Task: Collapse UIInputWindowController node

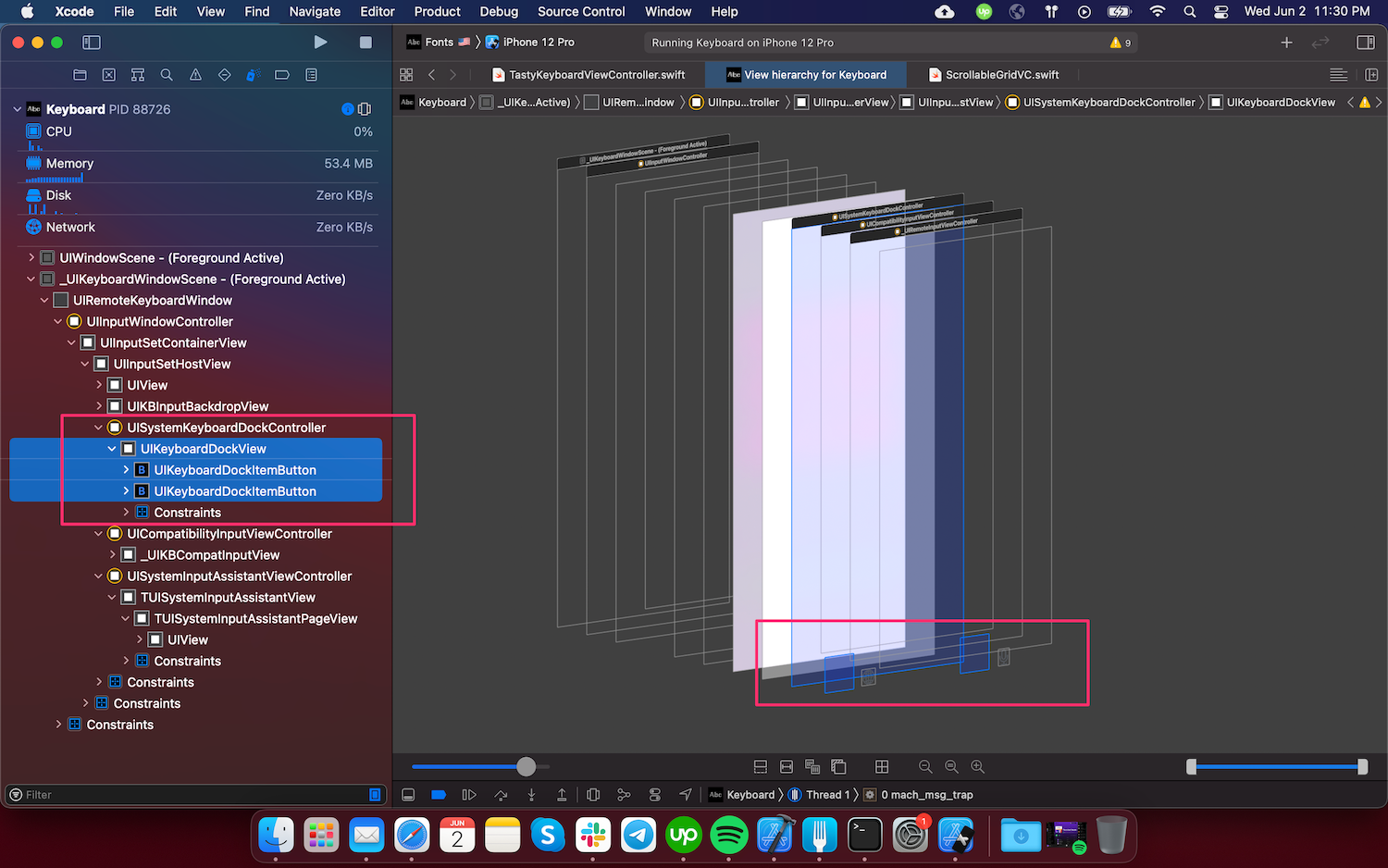Action: click(x=58, y=322)
